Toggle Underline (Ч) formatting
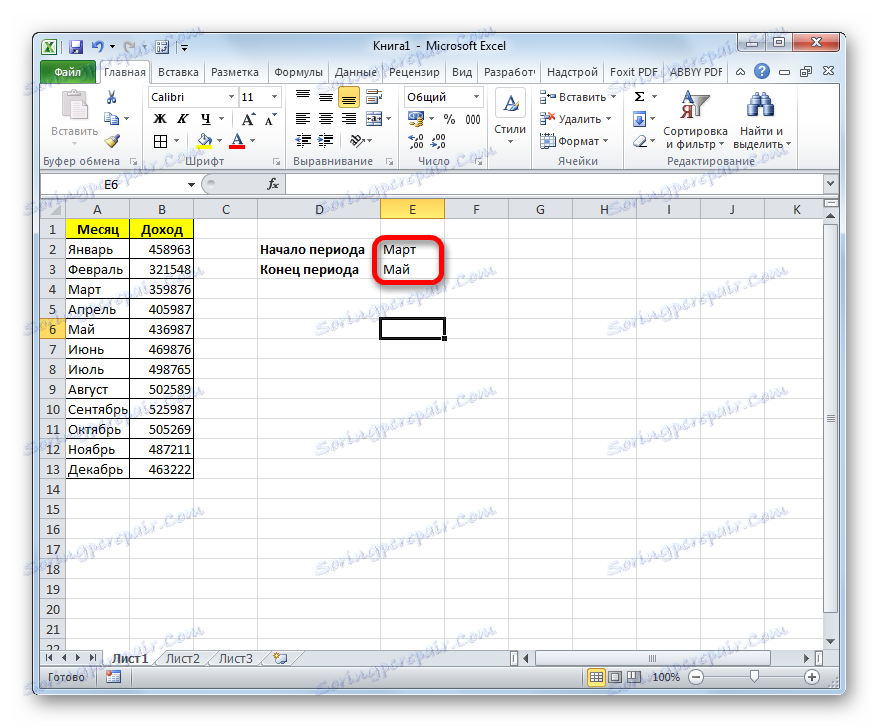Screen dimensions: 879x728 (206, 119)
